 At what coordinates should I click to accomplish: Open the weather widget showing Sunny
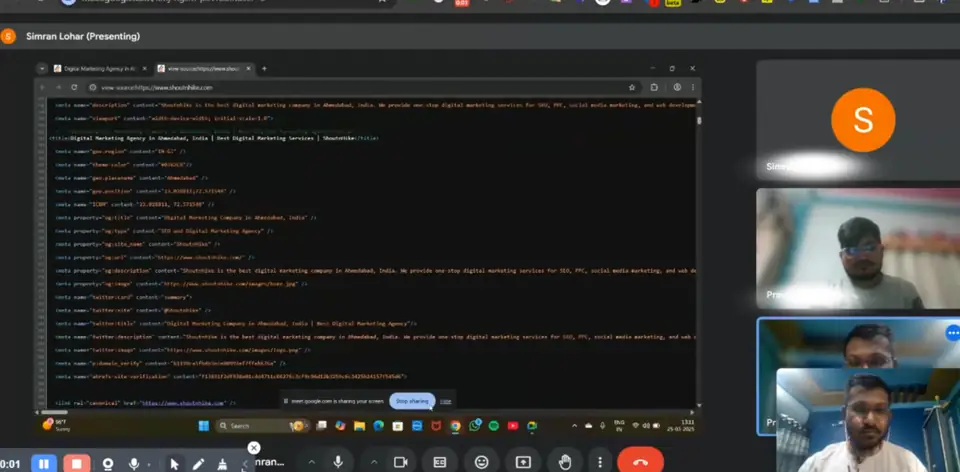[56, 425]
